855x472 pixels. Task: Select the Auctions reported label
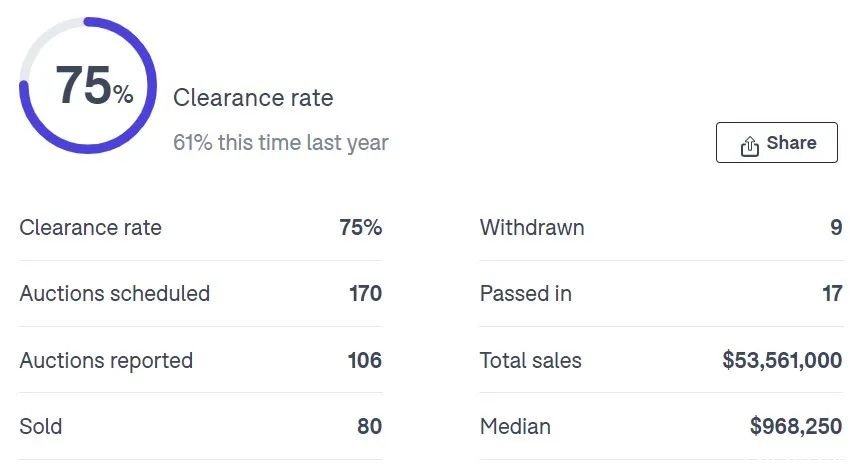pos(106,360)
